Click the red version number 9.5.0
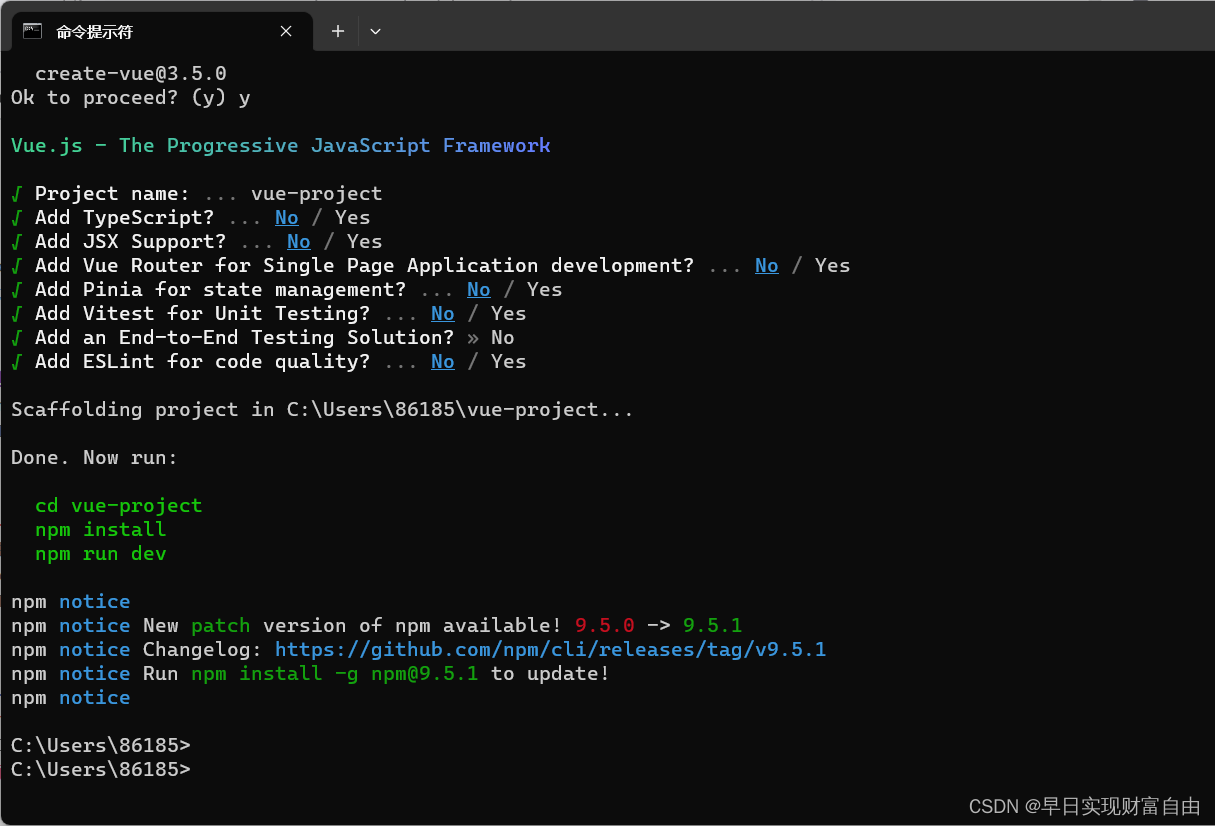This screenshot has height=826, width=1215. pyautogui.click(x=605, y=625)
